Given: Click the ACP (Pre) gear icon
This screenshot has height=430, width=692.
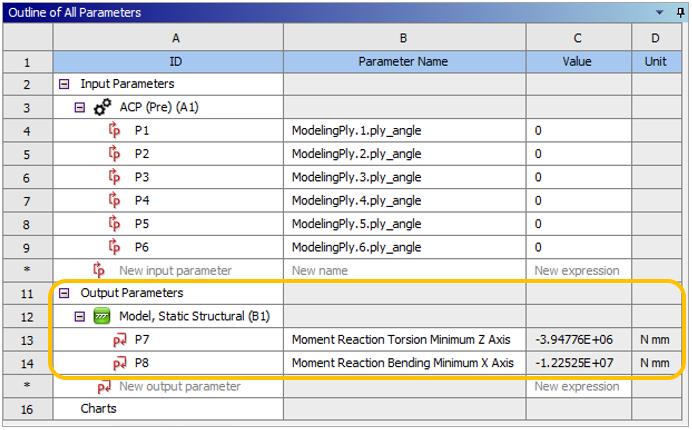Looking at the screenshot, I should [x=102, y=108].
